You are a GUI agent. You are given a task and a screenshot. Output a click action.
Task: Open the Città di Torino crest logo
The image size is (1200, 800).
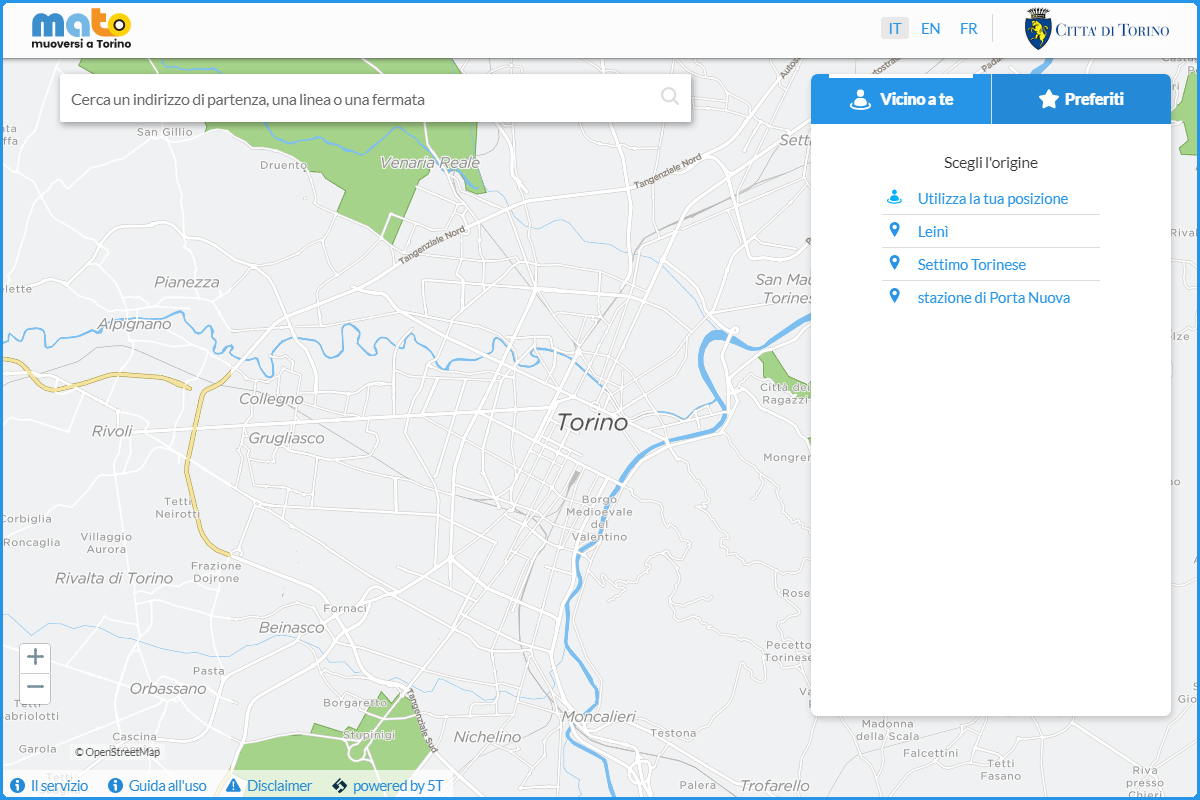pyautogui.click(x=1040, y=29)
